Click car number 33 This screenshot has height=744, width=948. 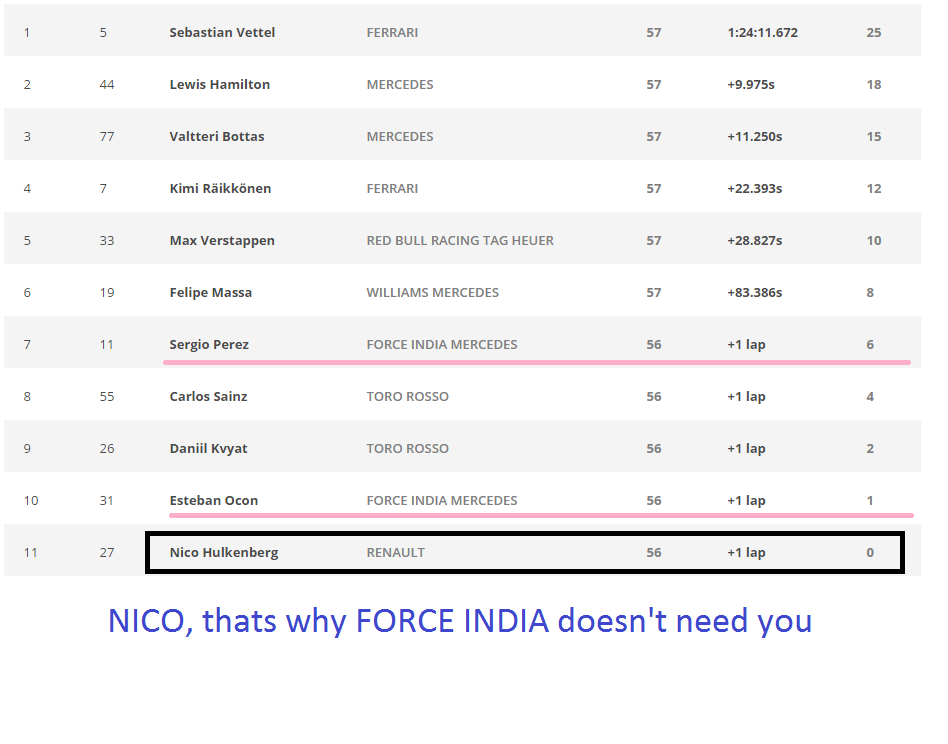107,241
